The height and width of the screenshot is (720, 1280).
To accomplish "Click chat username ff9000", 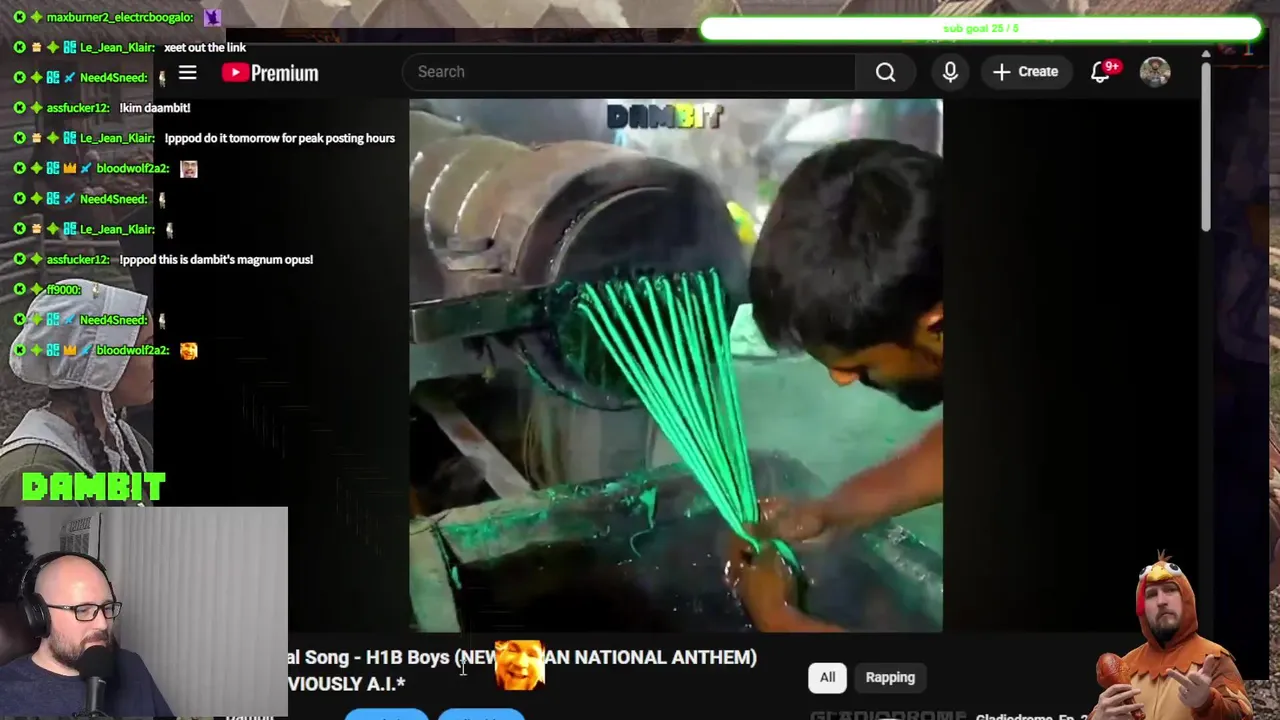I will coord(63,289).
